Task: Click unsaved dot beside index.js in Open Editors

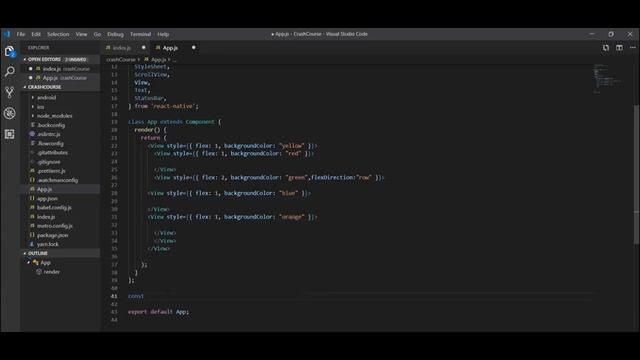Action: [x=31, y=69]
